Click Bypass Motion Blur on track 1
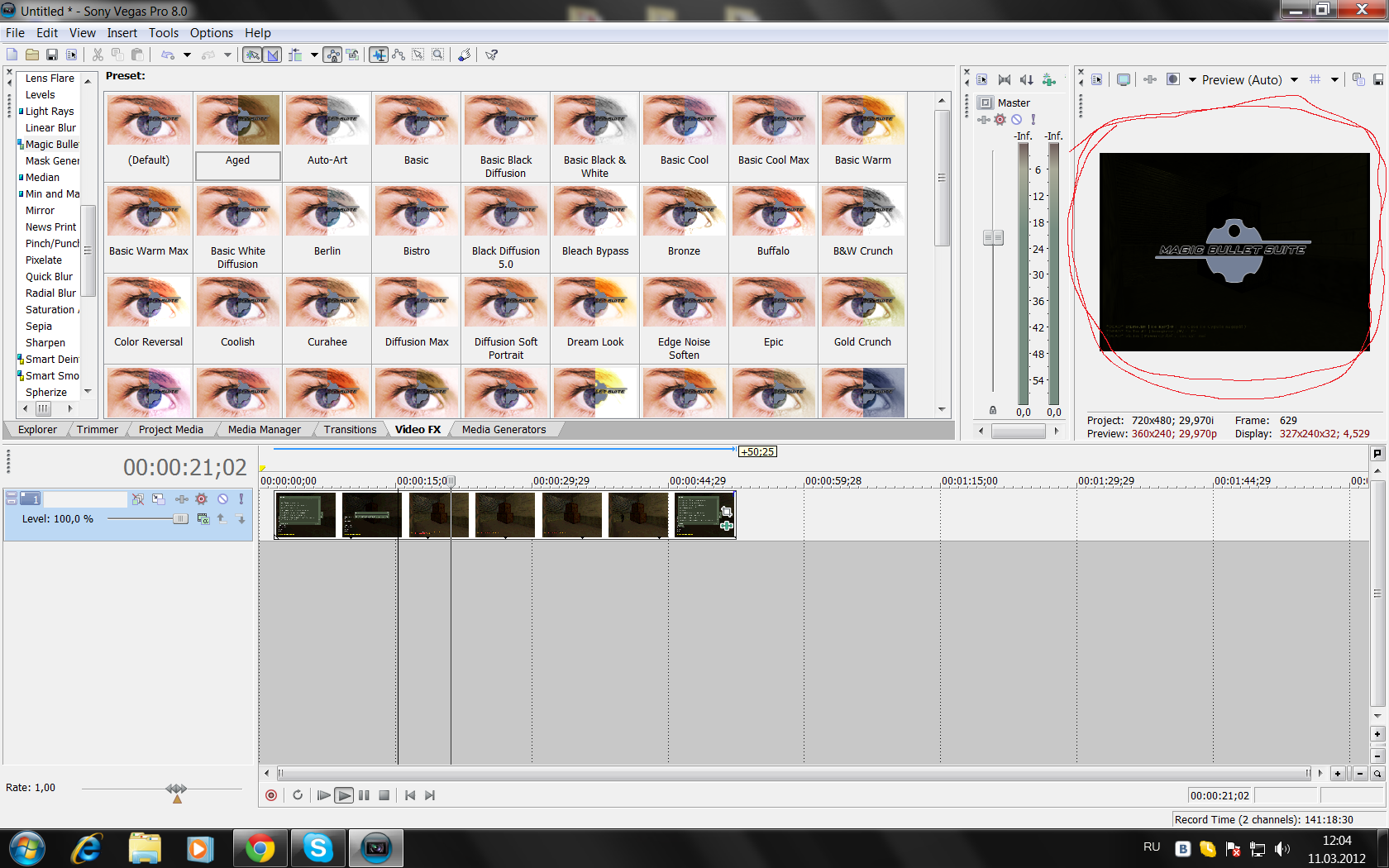The image size is (1389, 868). tap(138, 499)
